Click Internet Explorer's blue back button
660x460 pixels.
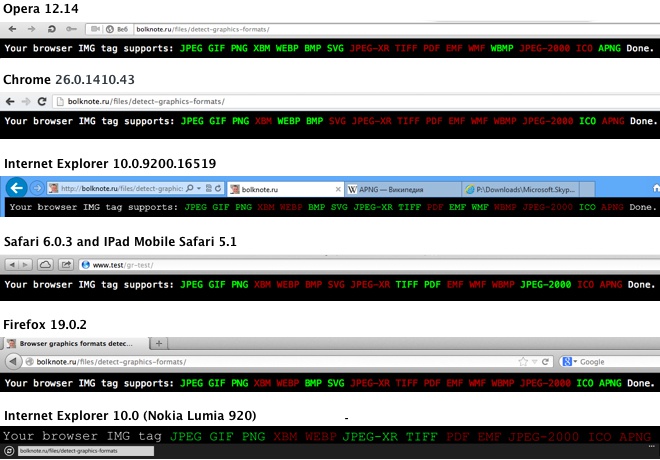pos(16,188)
